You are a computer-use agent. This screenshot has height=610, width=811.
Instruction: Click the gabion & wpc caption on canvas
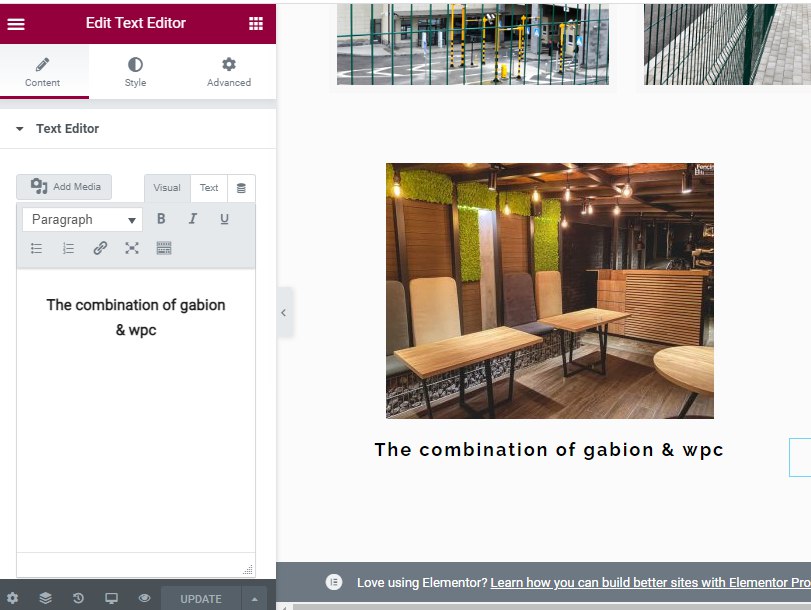coord(549,450)
